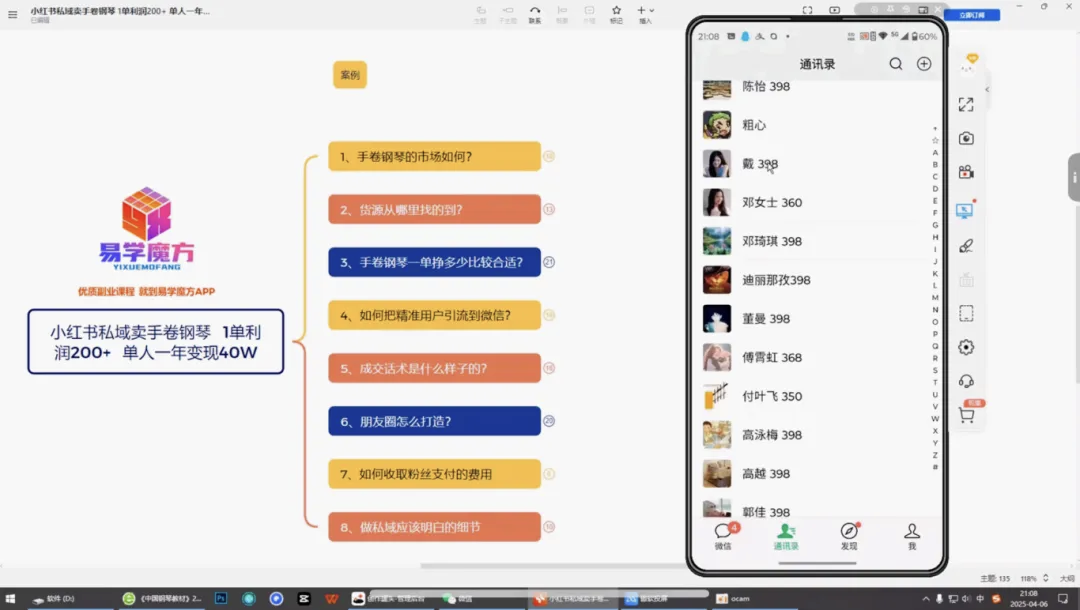Open customer support headset icon

point(966,381)
